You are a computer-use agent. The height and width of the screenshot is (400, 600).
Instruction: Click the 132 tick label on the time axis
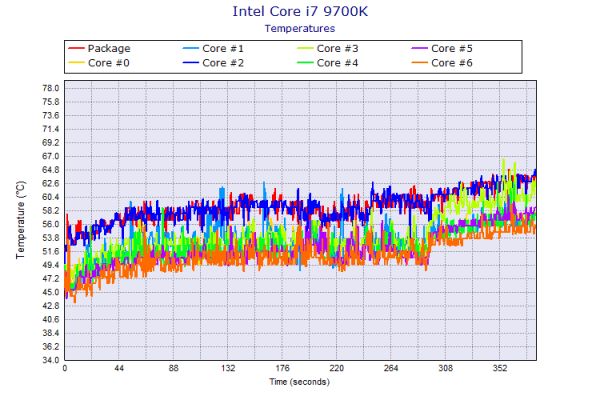(x=228, y=368)
